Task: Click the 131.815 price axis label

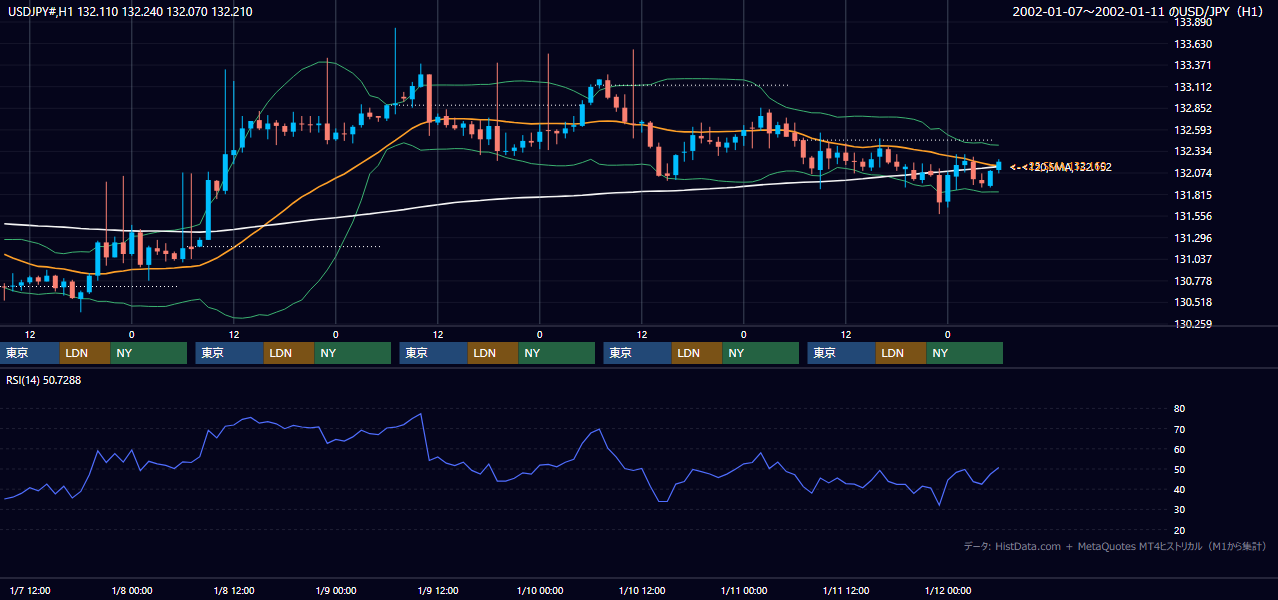Action: 1193,195
